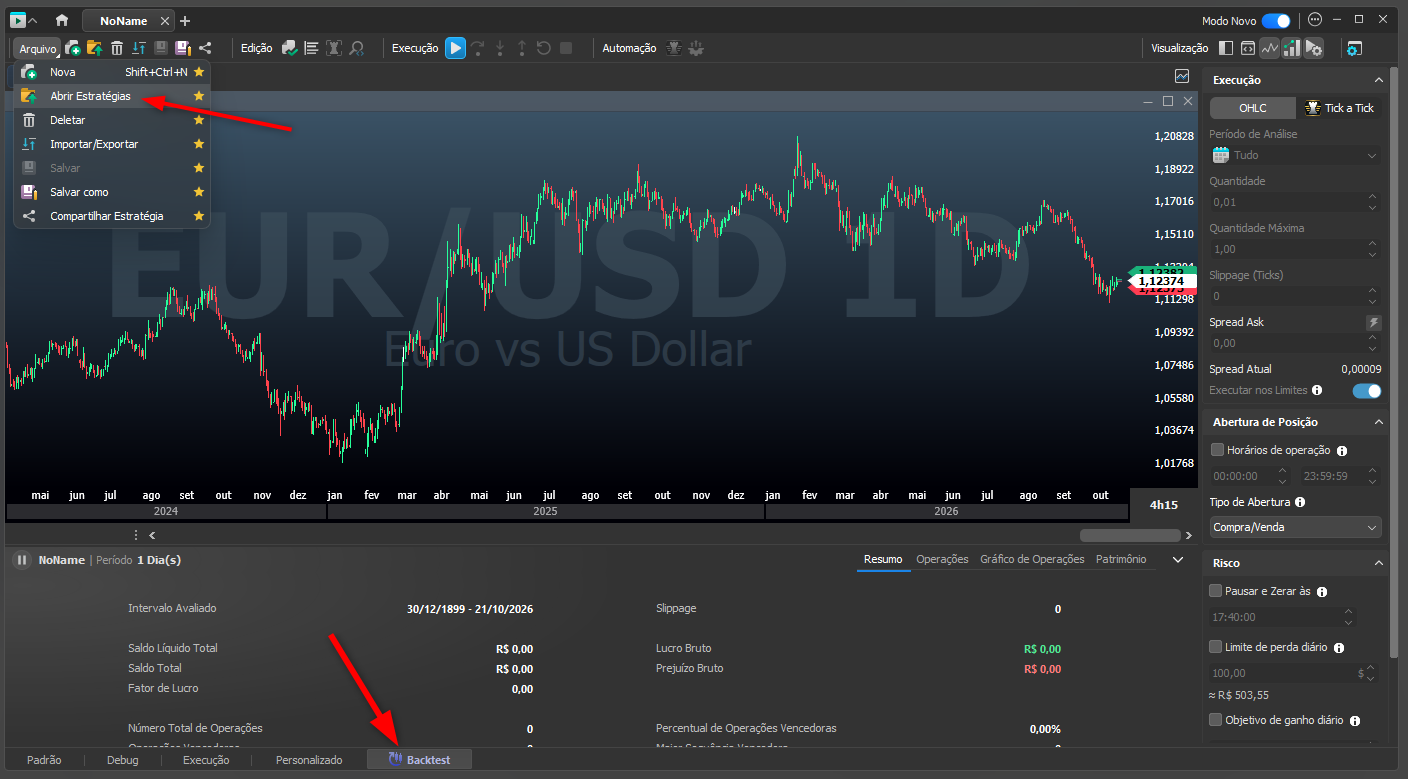Toggle the execution settings view icon
This screenshot has height=779, width=1408.
(1314, 47)
